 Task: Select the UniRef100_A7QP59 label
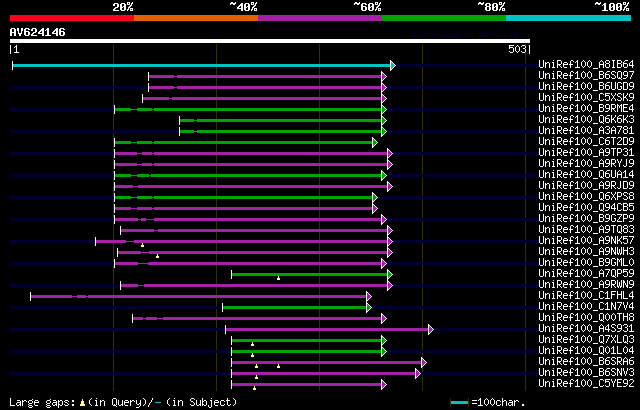(586, 274)
